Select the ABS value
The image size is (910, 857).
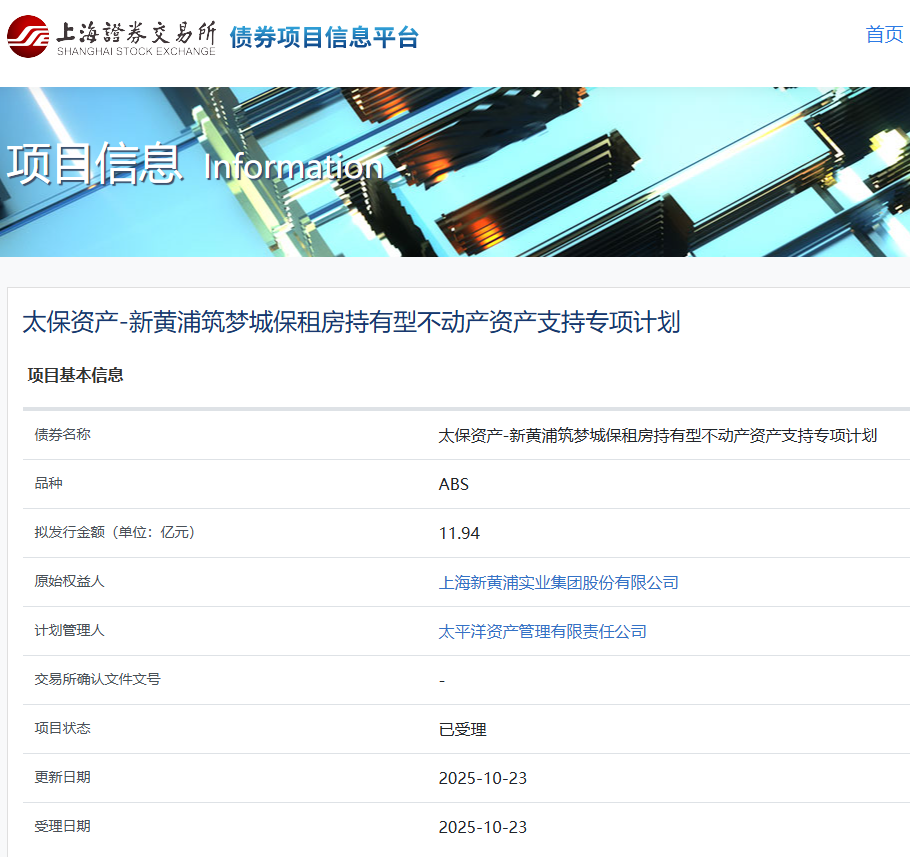(453, 484)
